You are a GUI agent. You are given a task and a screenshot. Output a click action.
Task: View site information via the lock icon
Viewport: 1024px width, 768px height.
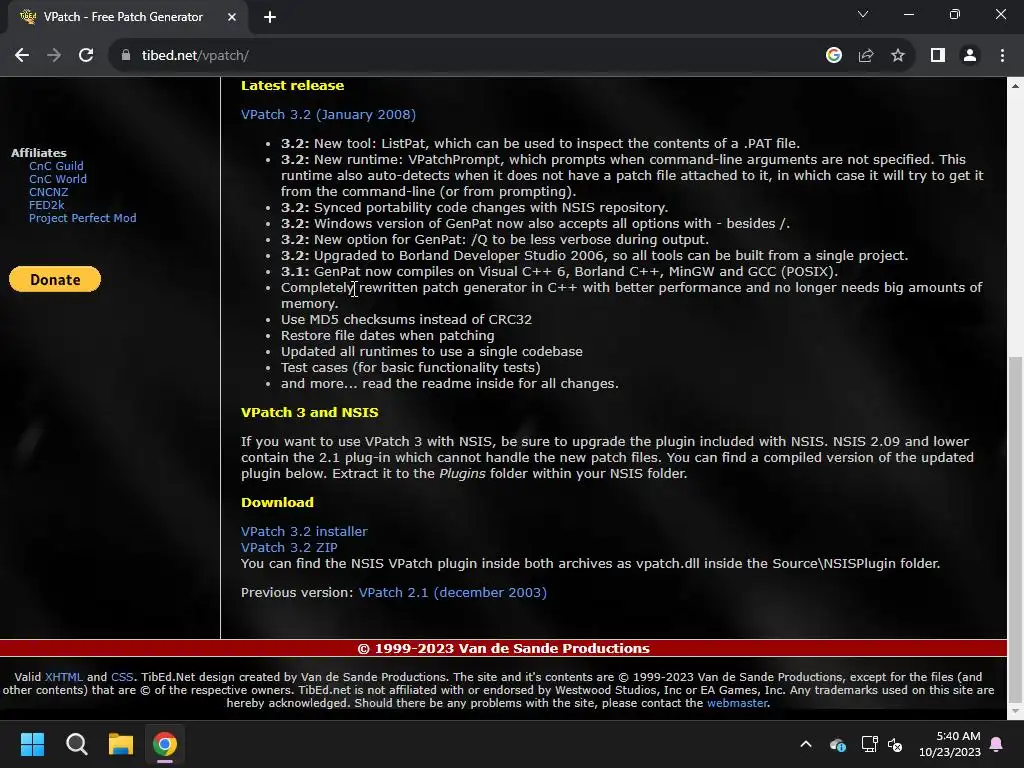tap(126, 56)
